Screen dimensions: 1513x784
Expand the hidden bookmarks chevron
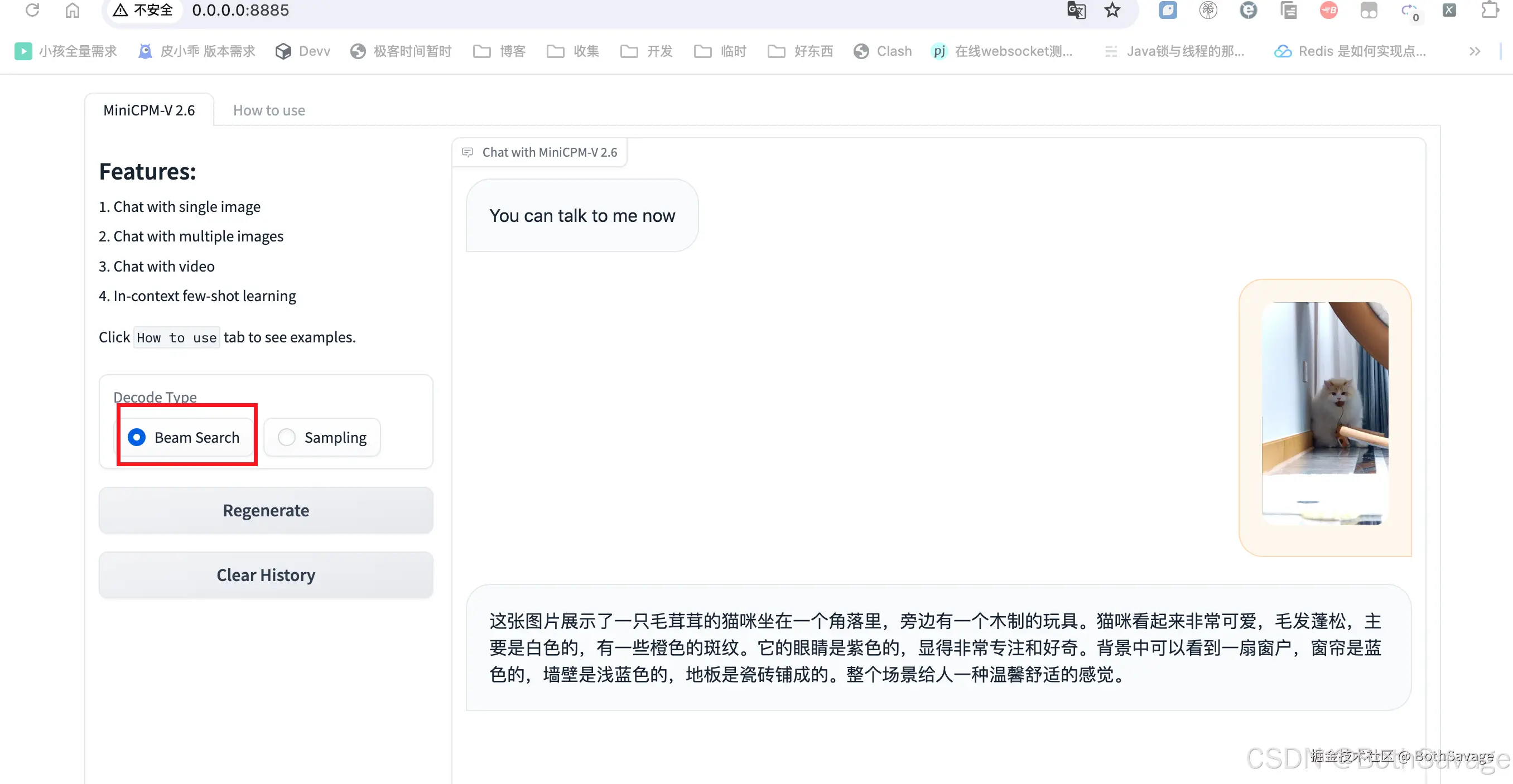(x=1475, y=51)
